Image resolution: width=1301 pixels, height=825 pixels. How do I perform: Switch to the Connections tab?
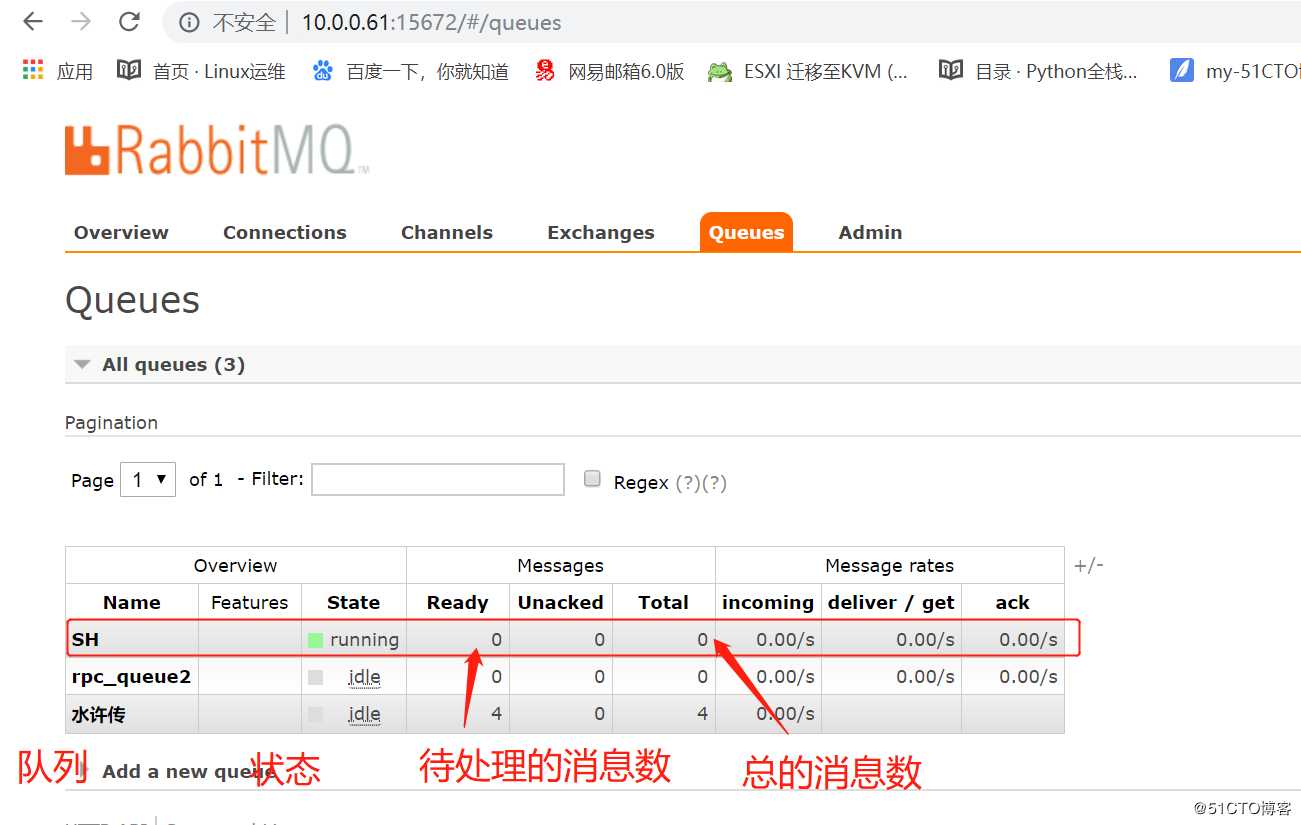pos(285,232)
